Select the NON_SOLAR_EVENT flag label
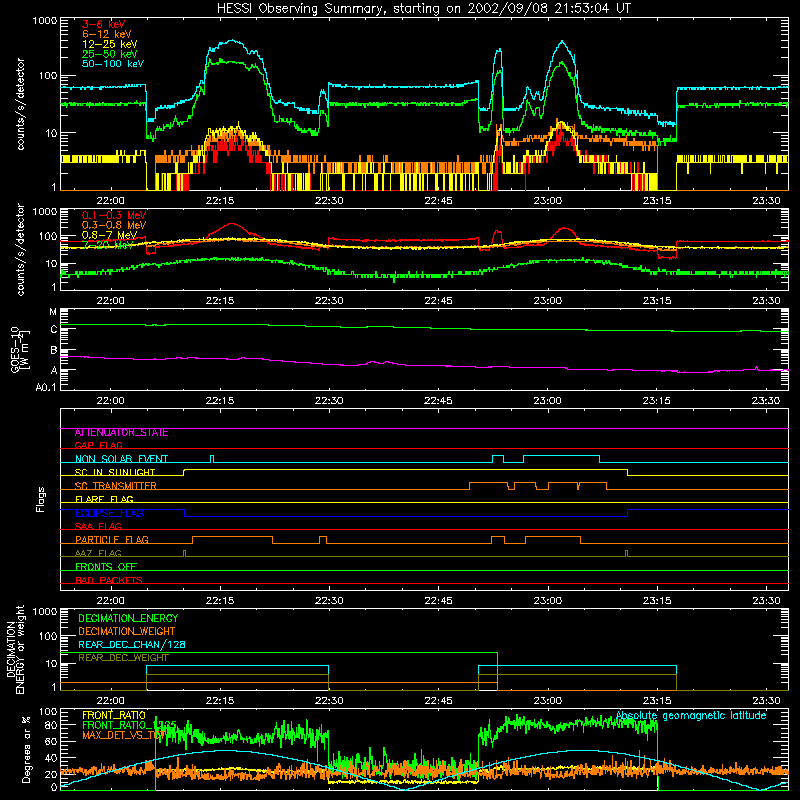Viewport: 800px width, 800px height. point(121,459)
